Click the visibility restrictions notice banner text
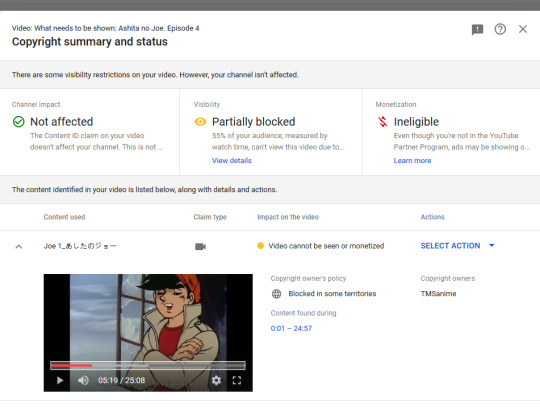Screen dimensions: 540x415 (x=155, y=75)
